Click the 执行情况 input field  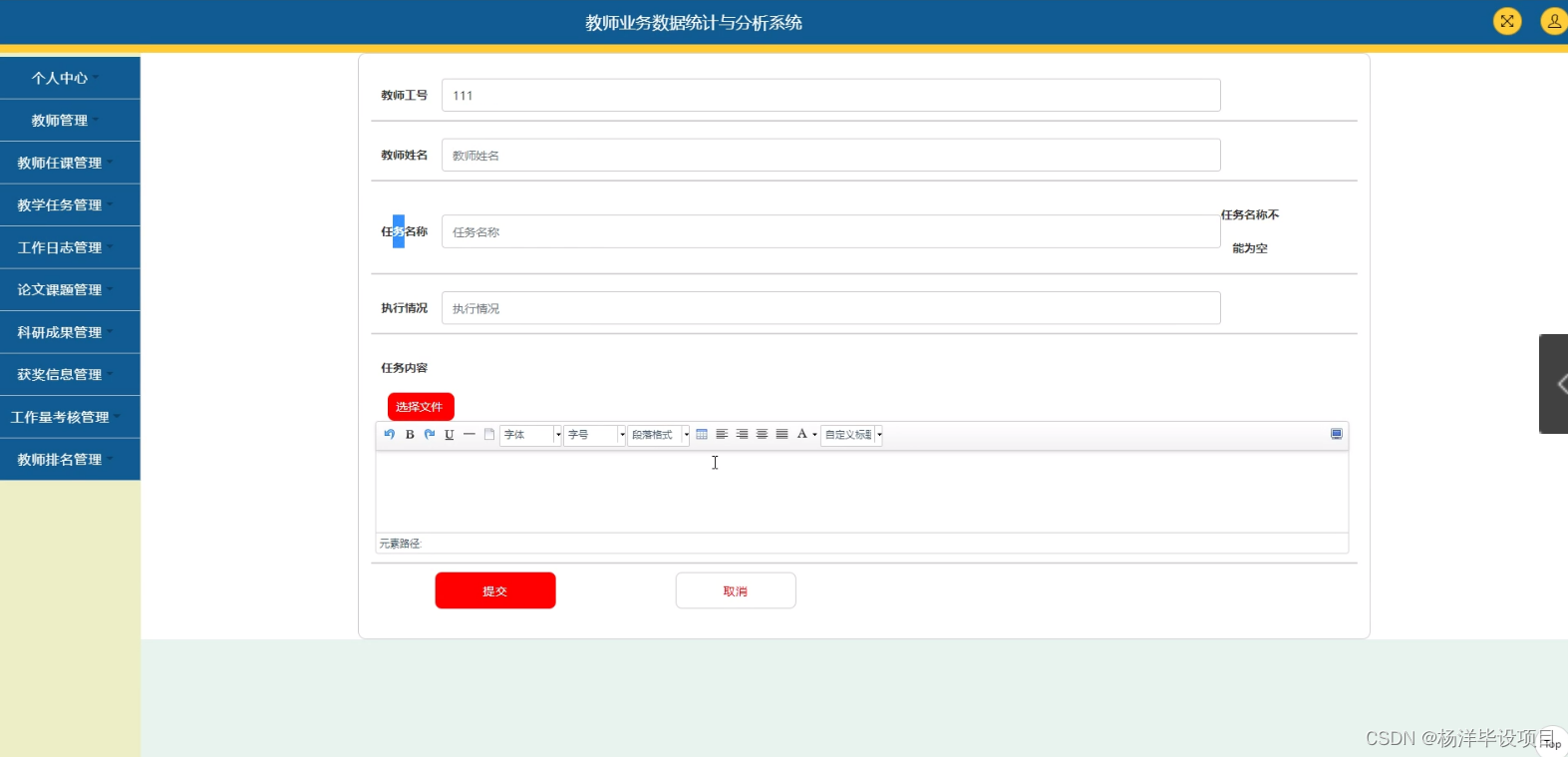831,308
